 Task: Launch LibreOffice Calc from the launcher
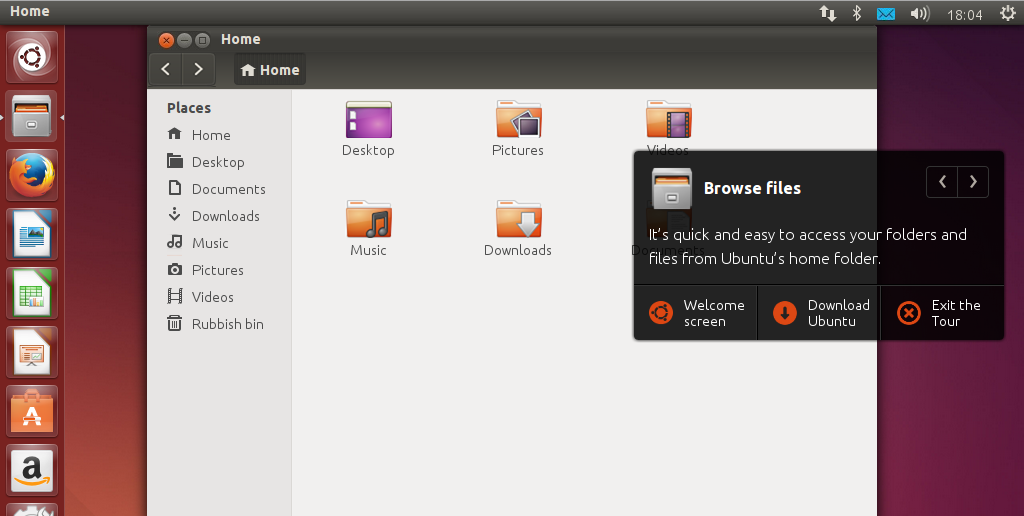32,293
